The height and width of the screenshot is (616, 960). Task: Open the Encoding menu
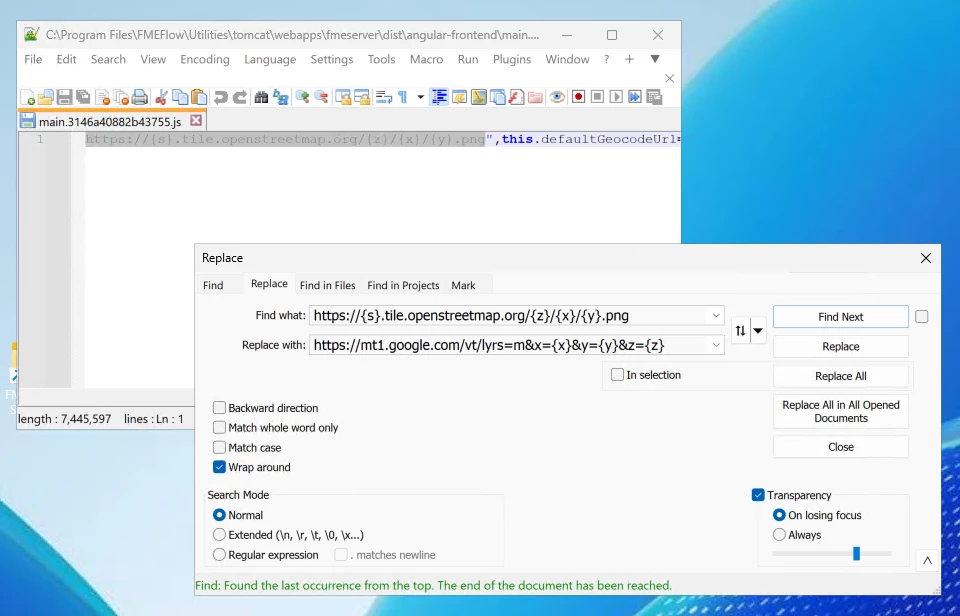(x=204, y=59)
